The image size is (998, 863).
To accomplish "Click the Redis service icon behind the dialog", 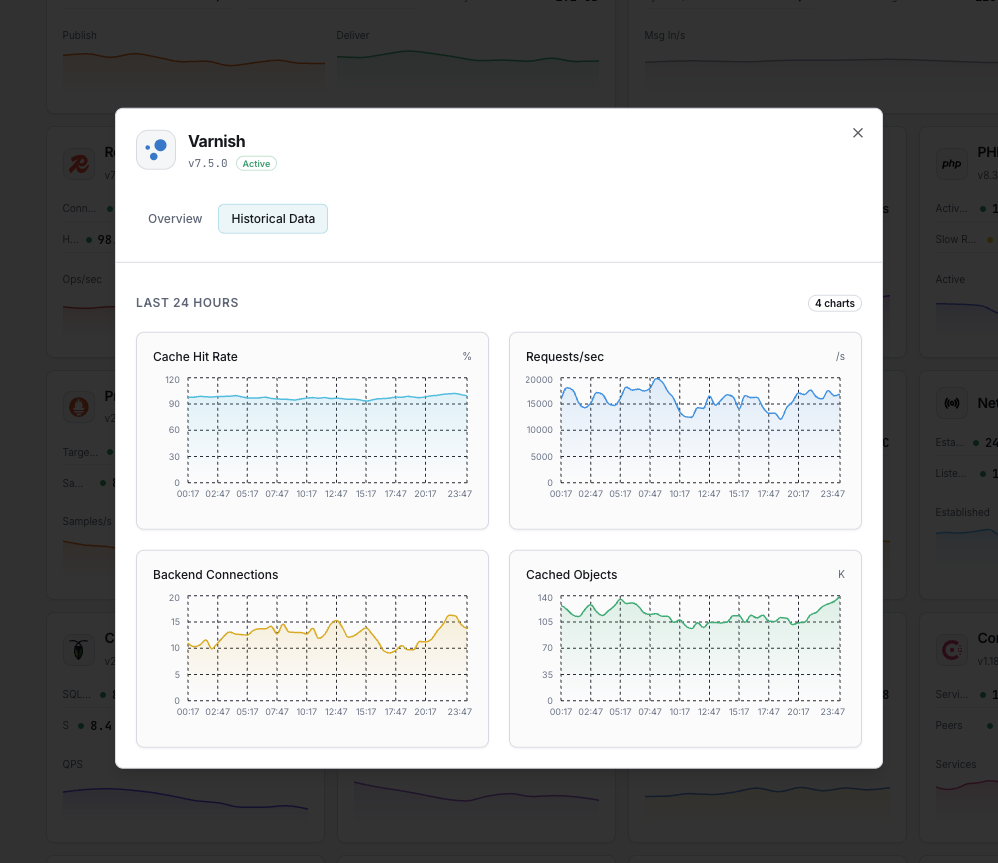I will (x=79, y=164).
